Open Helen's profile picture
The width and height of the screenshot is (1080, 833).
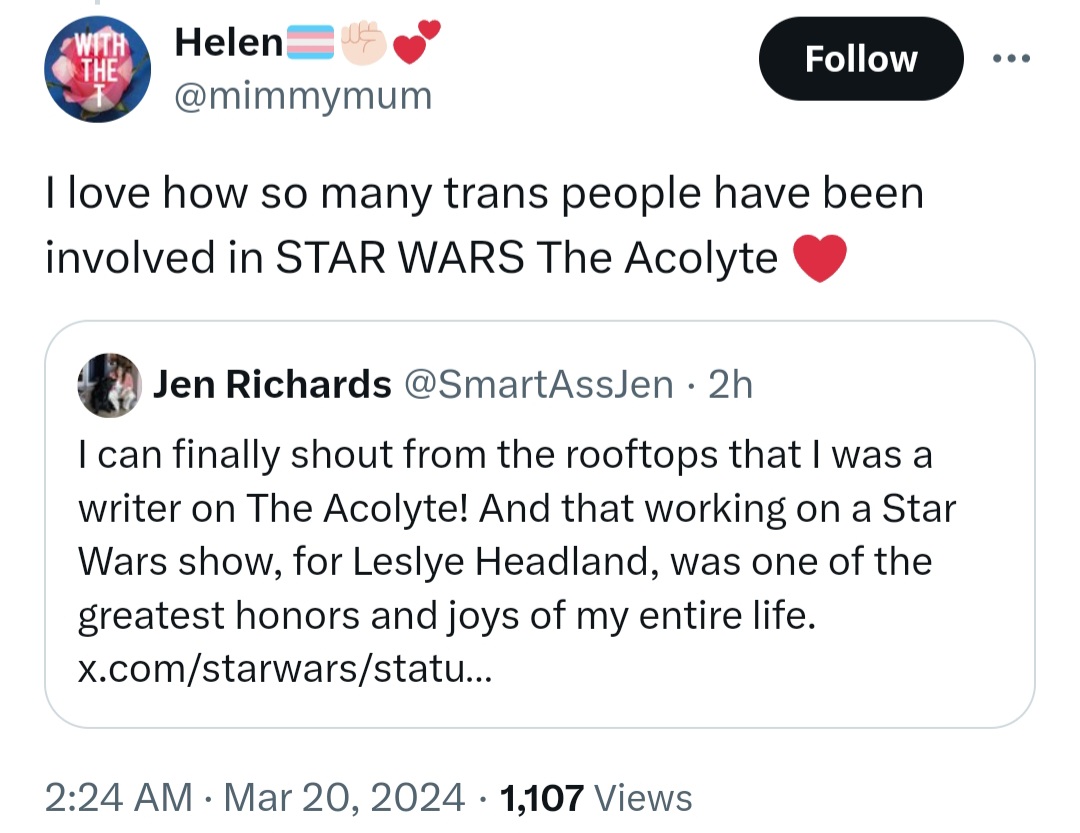[x=97, y=69]
